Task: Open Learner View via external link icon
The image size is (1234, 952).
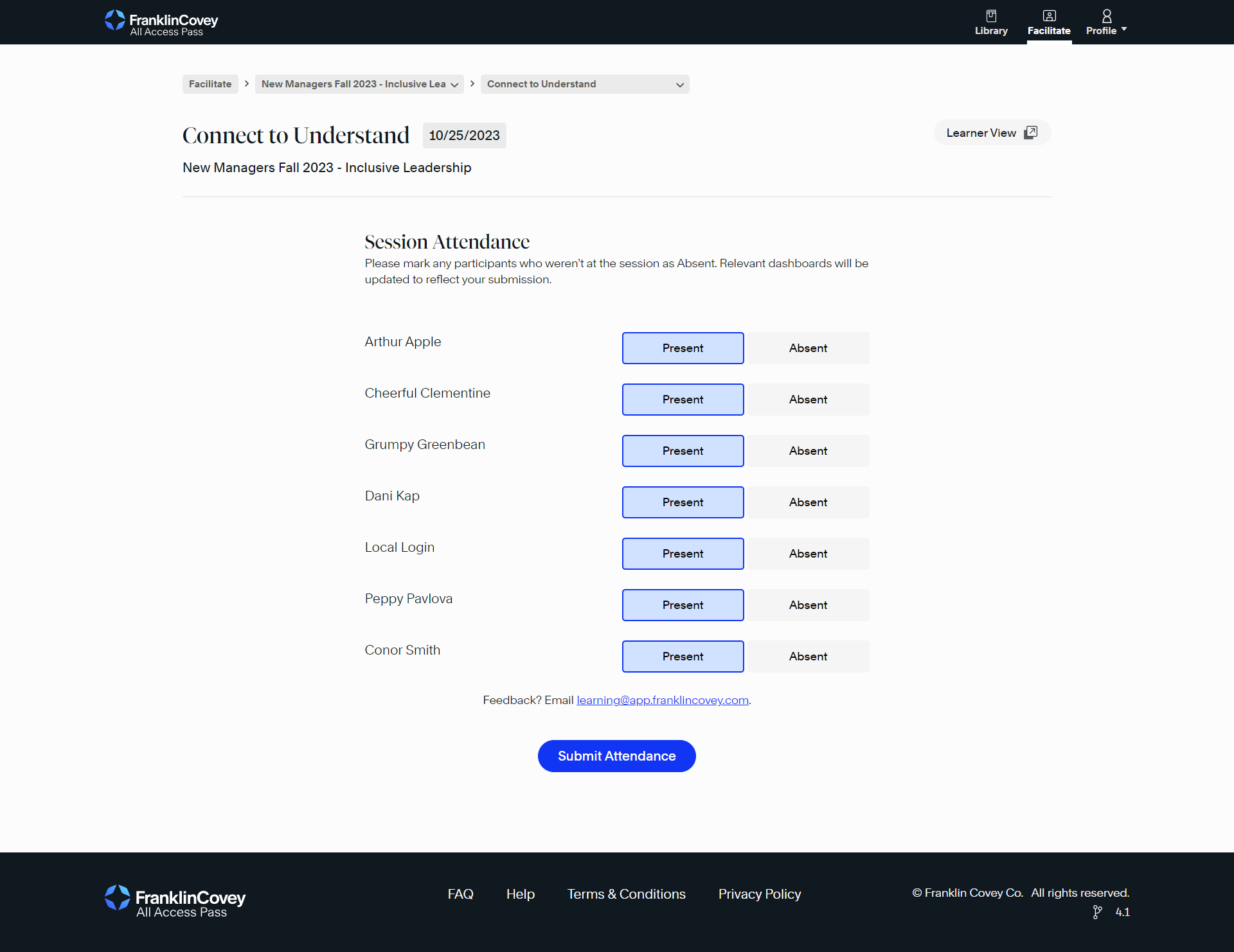Action: click(1031, 132)
